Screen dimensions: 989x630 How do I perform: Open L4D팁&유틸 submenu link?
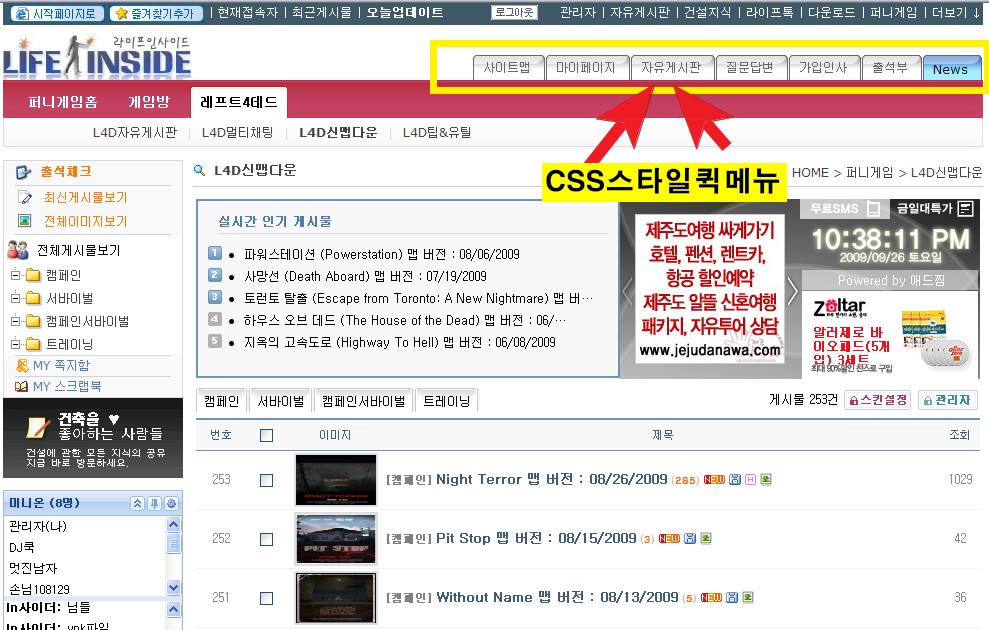436,132
